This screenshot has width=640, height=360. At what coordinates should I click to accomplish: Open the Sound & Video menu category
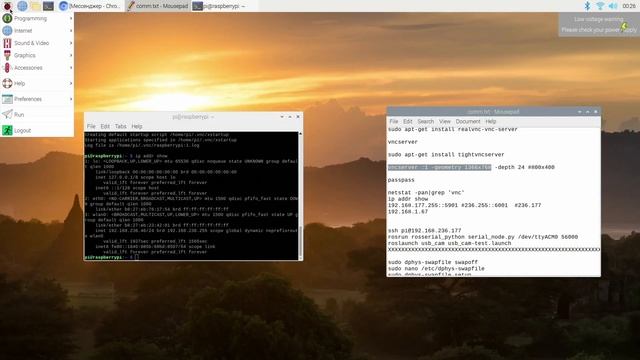tap(37, 43)
